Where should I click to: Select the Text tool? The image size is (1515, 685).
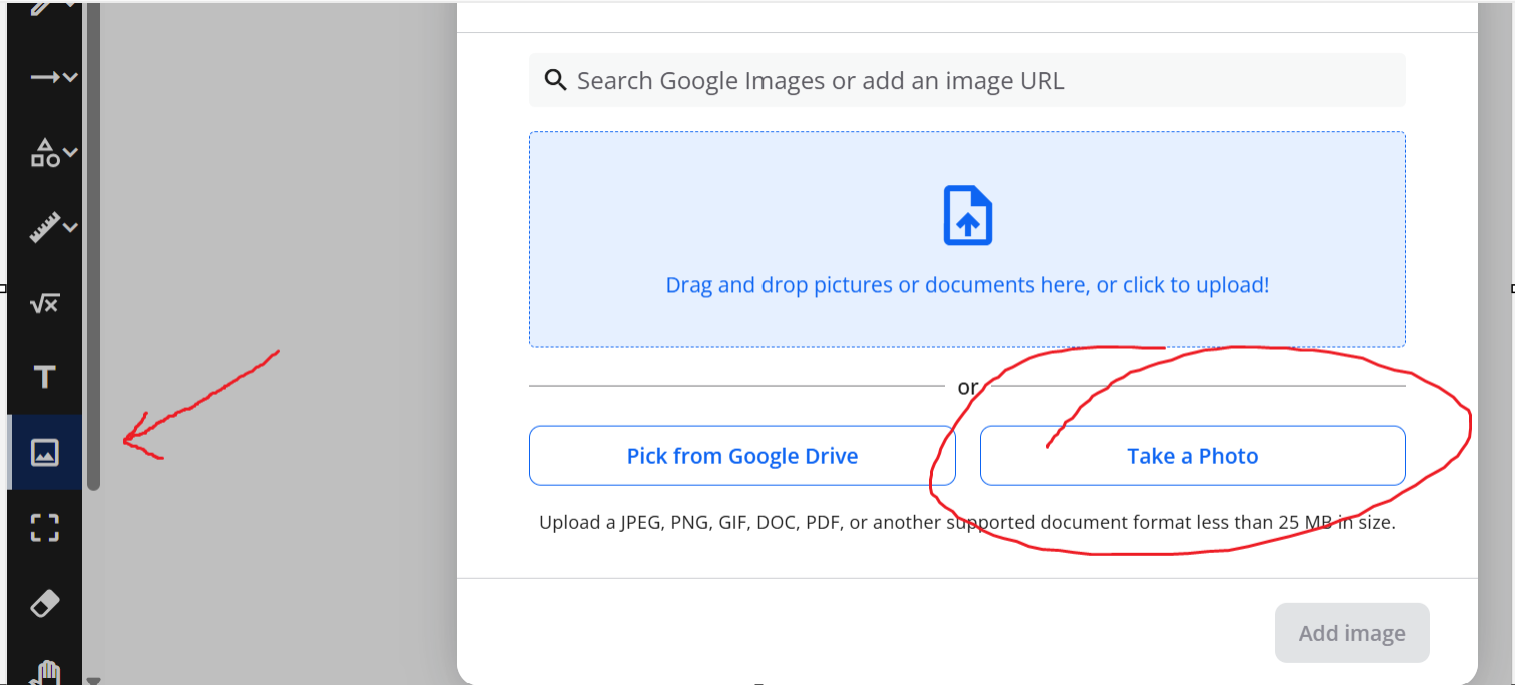pyautogui.click(x=44, y=378)
